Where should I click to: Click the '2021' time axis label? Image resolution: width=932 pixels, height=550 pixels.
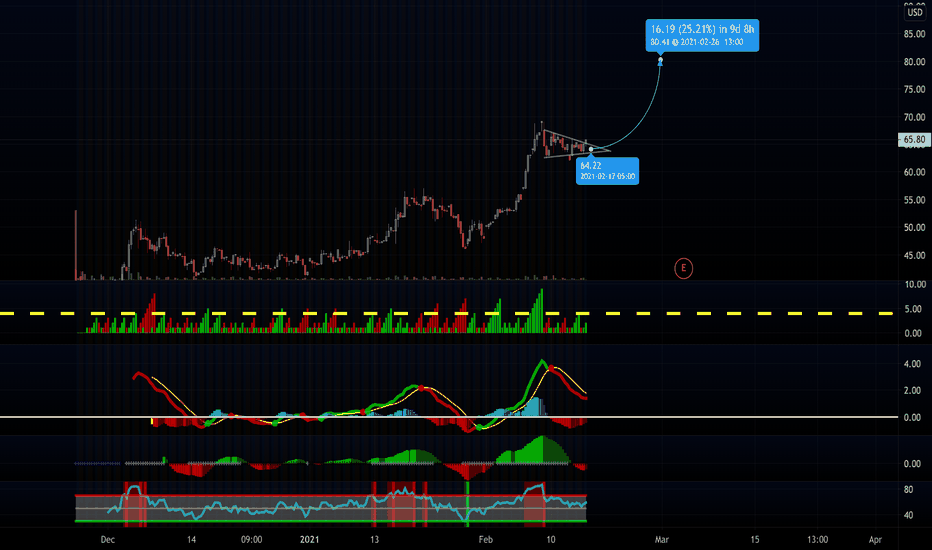309,540
